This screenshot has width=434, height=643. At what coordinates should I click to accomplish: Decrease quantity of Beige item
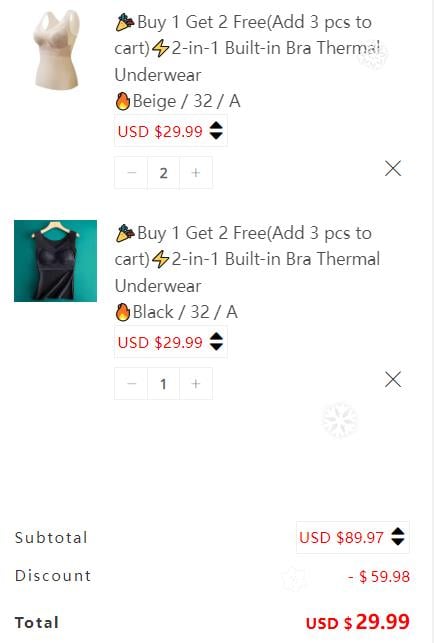click(131, 173)
